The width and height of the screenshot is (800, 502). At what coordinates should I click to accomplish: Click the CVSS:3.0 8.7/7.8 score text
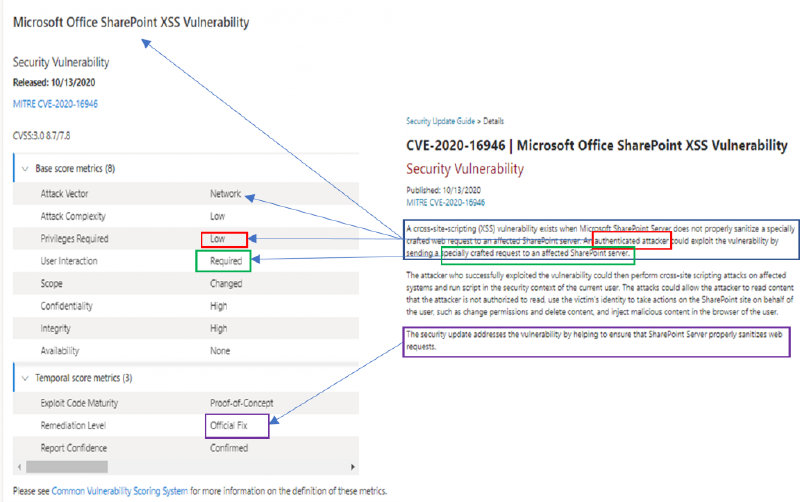[x=41, y=136]
